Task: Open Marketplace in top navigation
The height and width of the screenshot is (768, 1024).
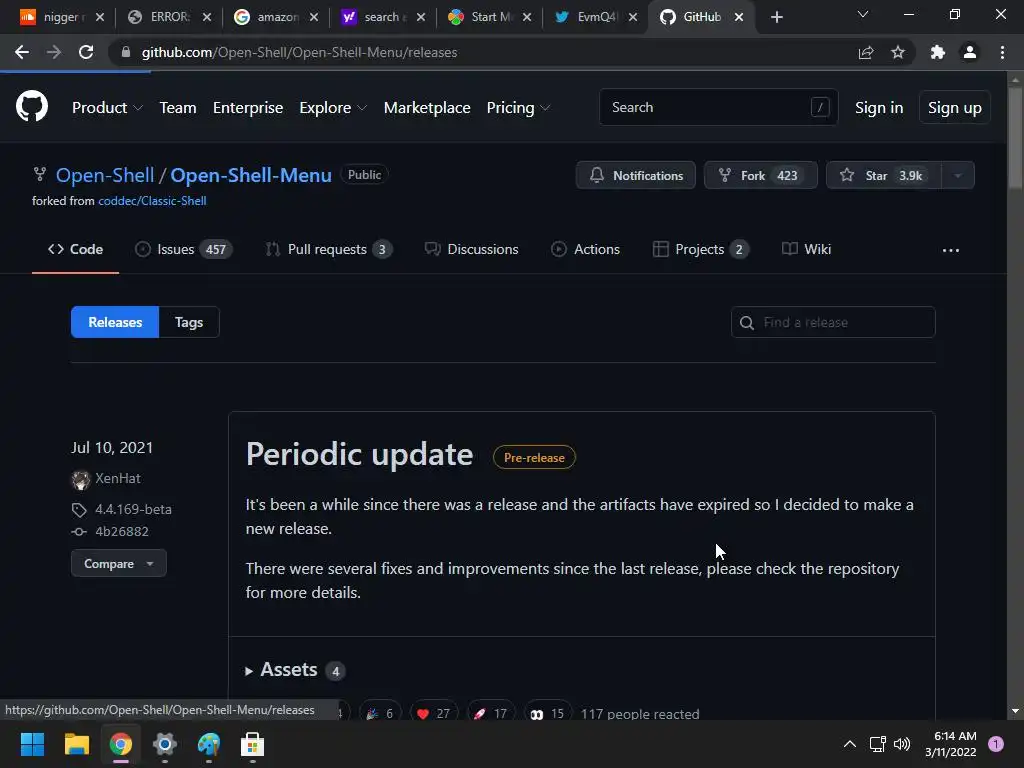Action: 427,107
